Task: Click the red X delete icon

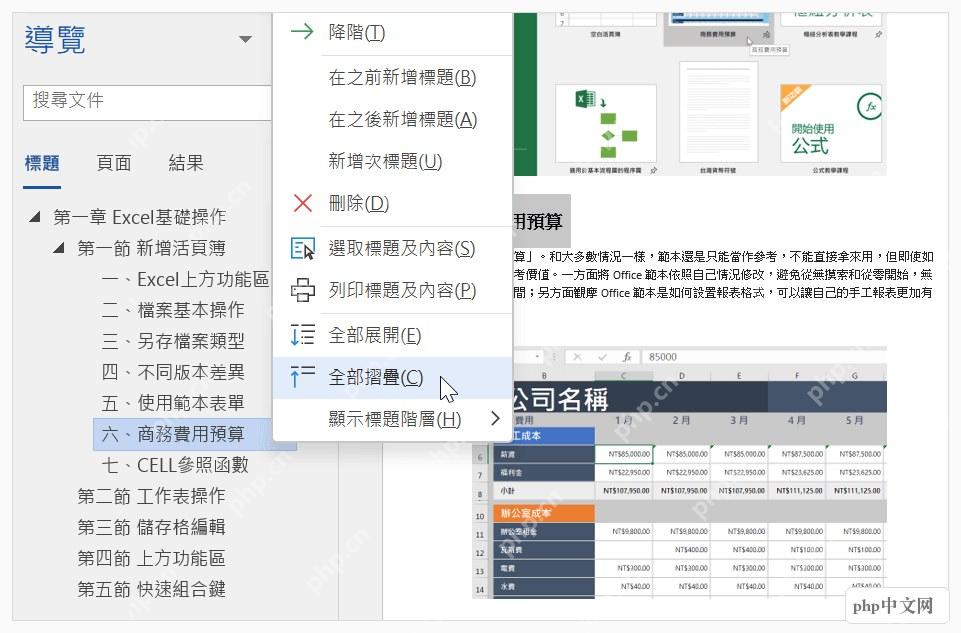Action: point(302,203)
